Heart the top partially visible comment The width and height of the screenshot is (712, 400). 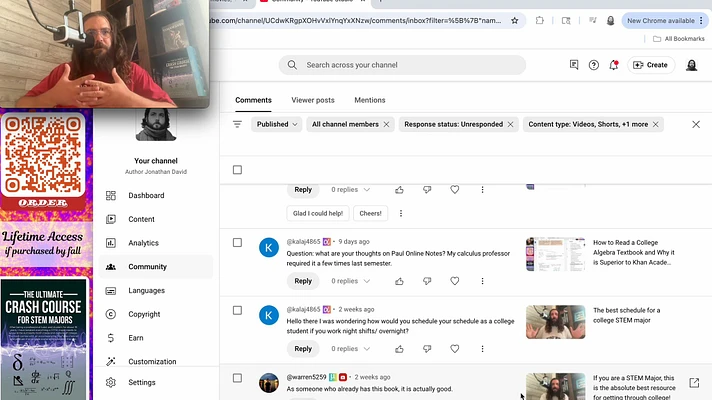pos(455,190)
